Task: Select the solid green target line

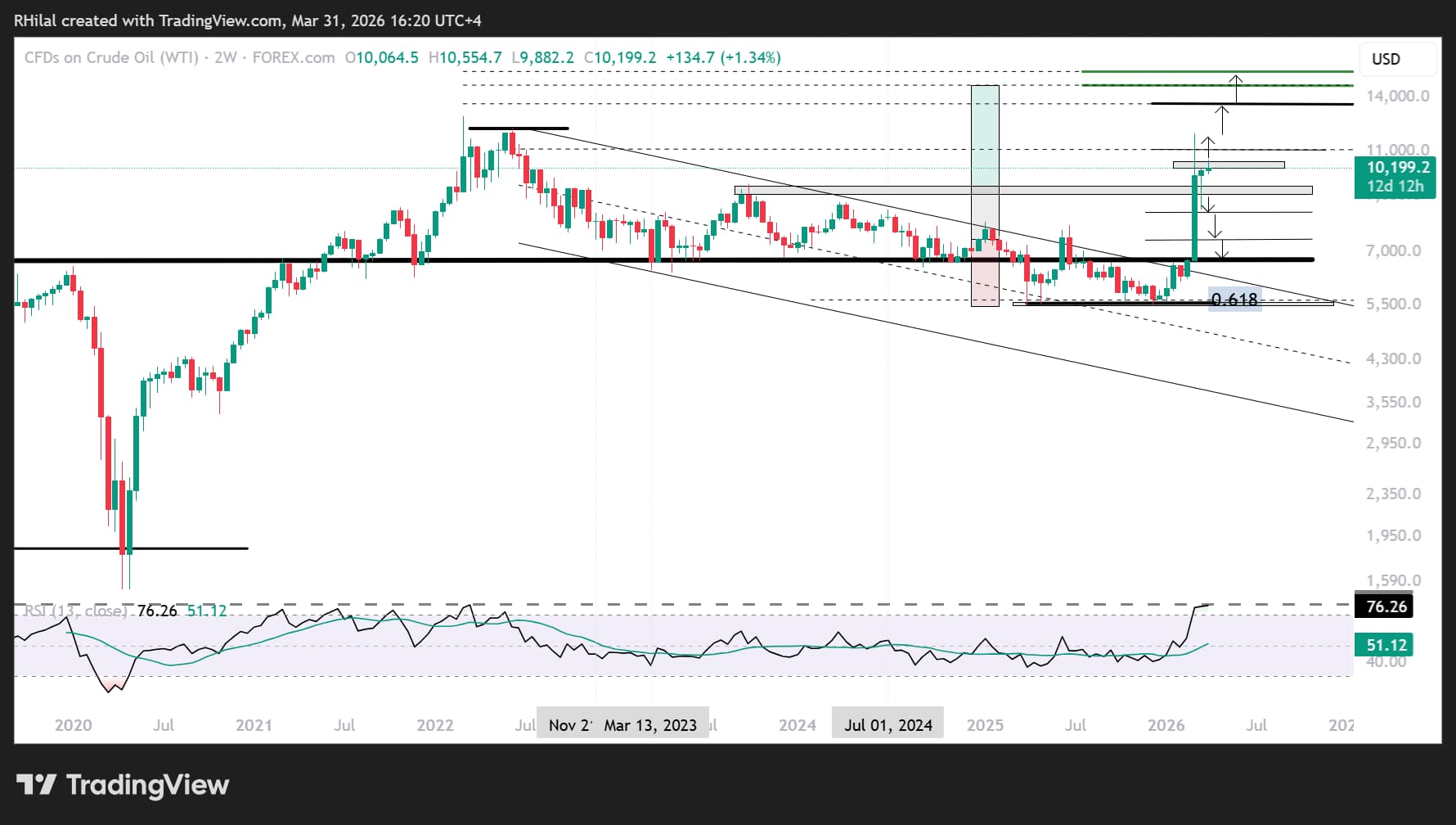Action: coord(1217,72)
